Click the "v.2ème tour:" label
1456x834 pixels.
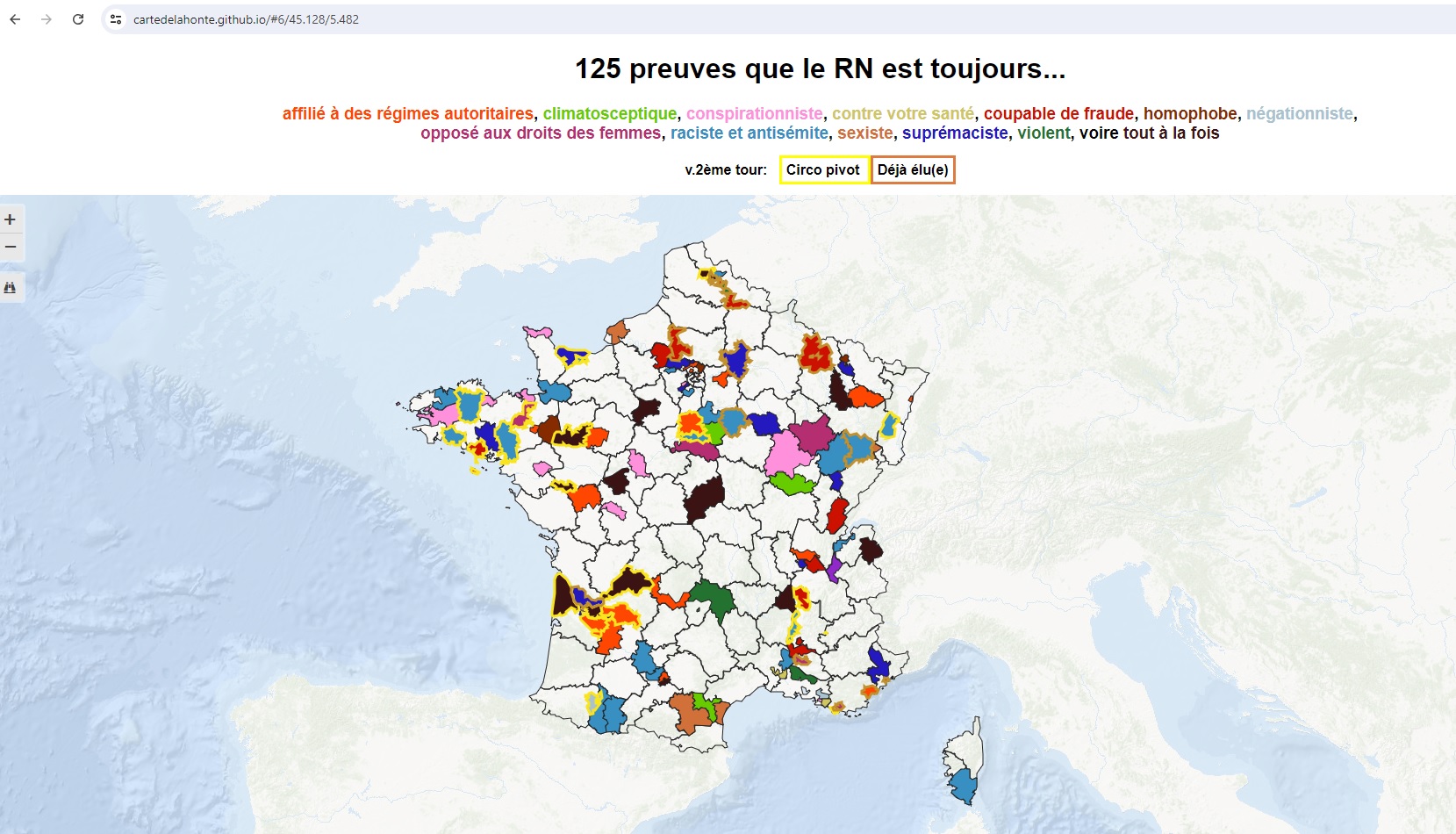[726, 170]
